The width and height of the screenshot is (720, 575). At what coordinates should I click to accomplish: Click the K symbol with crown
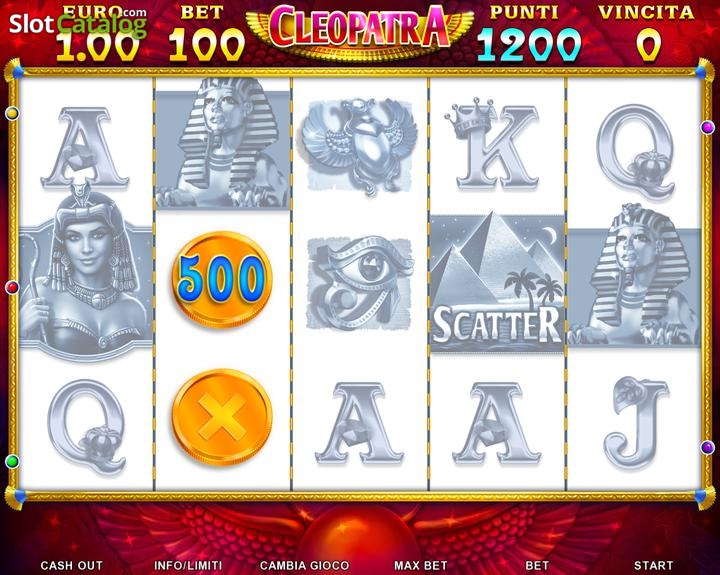click(492, 144)
